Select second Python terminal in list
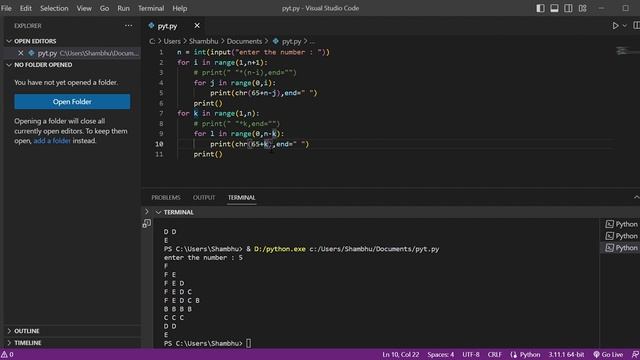 [621, 236]
